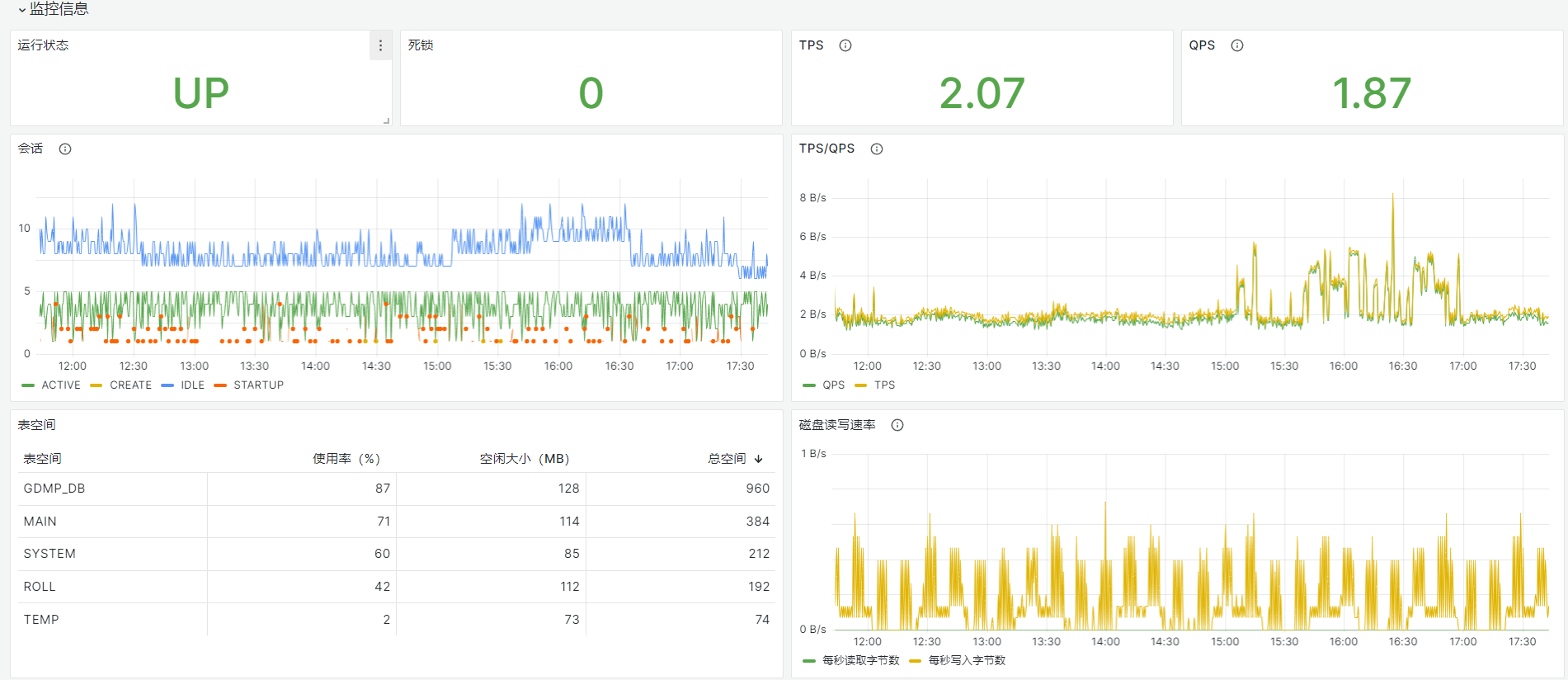This screenshot has width=1568, height=680.
Task: Click the 384 total space value for MAIN
Action: [758, 522]
